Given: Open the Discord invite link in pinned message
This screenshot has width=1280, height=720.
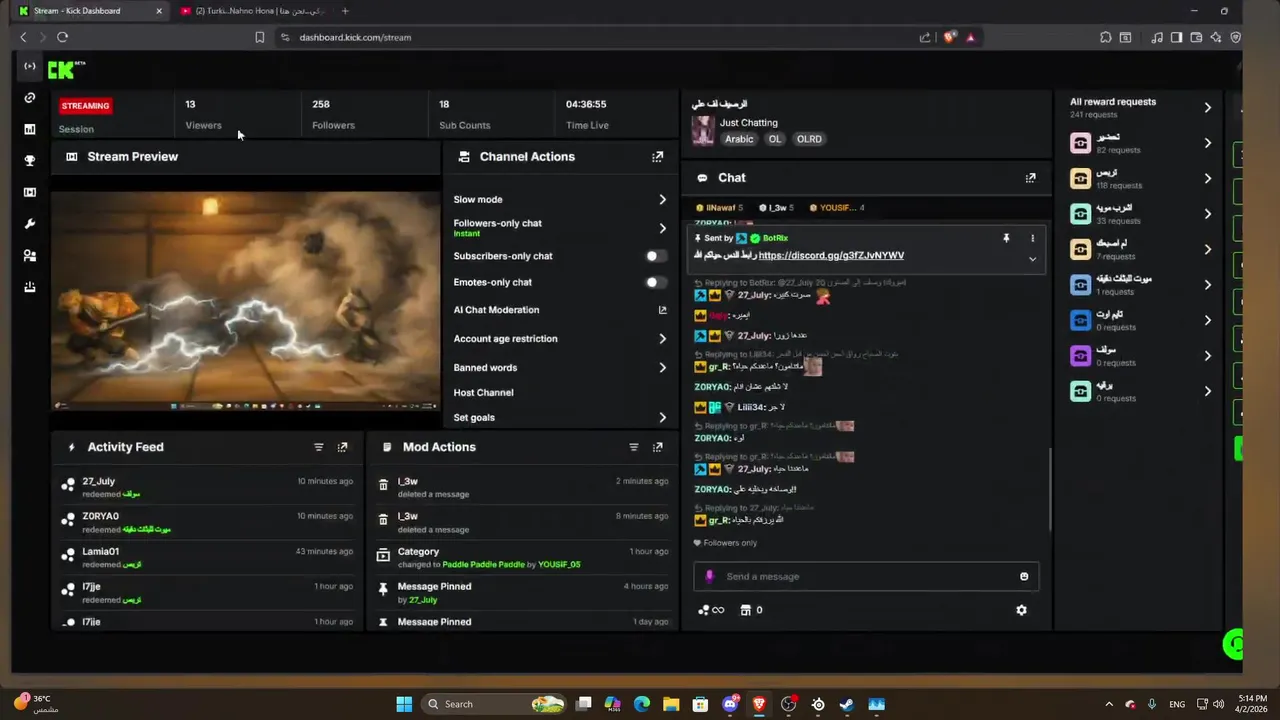Looking at the screenshot, I should point(831,256).
